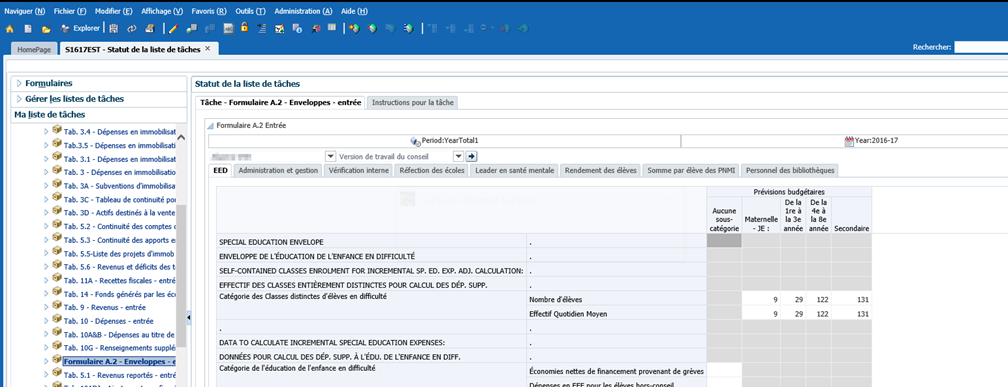Open the Outils menu
1008x387 pixels.
pyautogui.click(x=250, y=11)
